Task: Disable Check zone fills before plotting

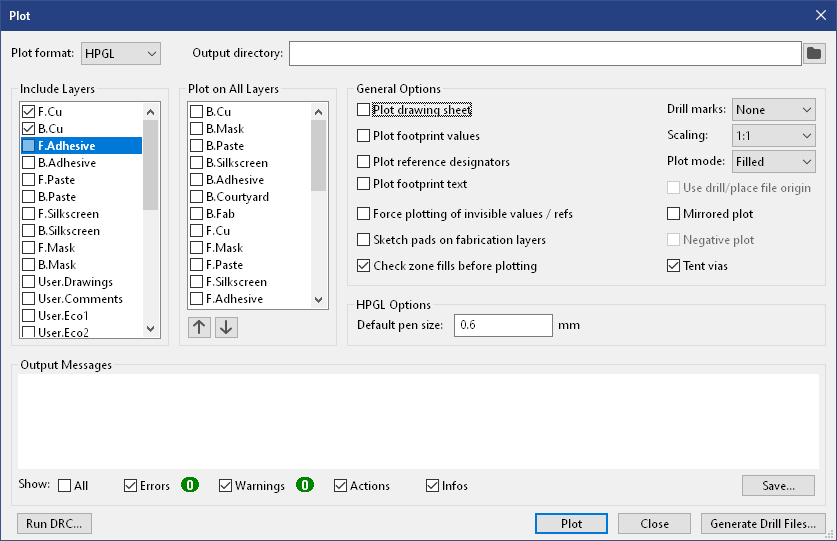Action: pos(364,266)
